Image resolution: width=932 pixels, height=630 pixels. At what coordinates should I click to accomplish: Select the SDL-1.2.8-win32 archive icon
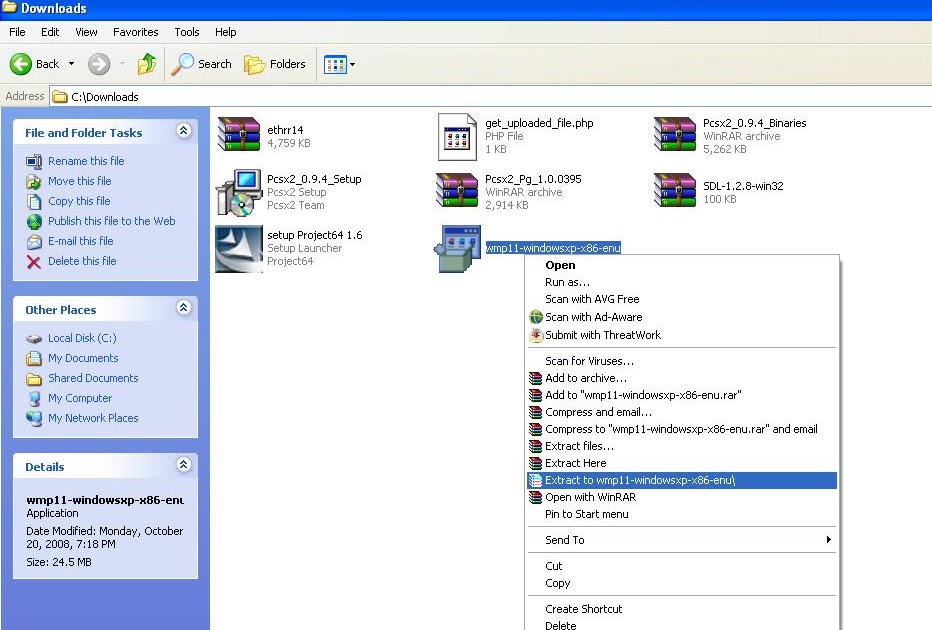click(x=675, y=190)
